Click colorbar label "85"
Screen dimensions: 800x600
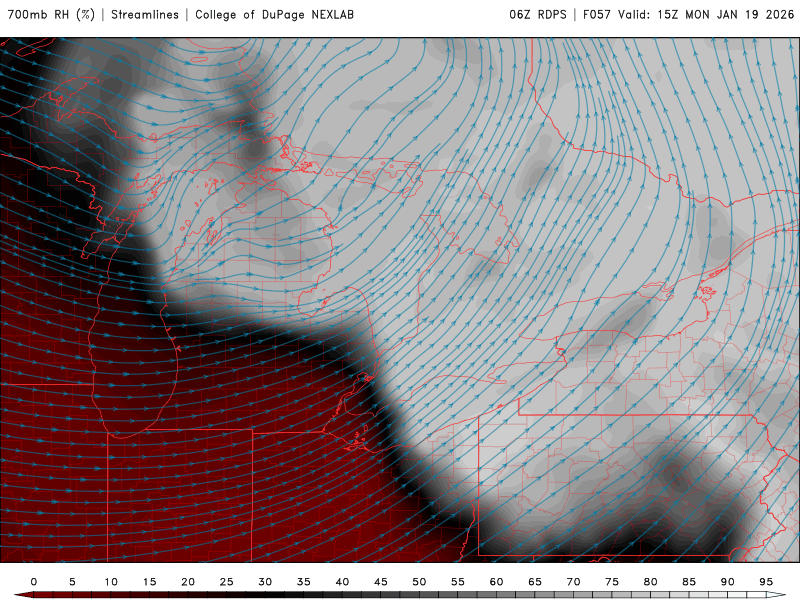click(689, 582)
